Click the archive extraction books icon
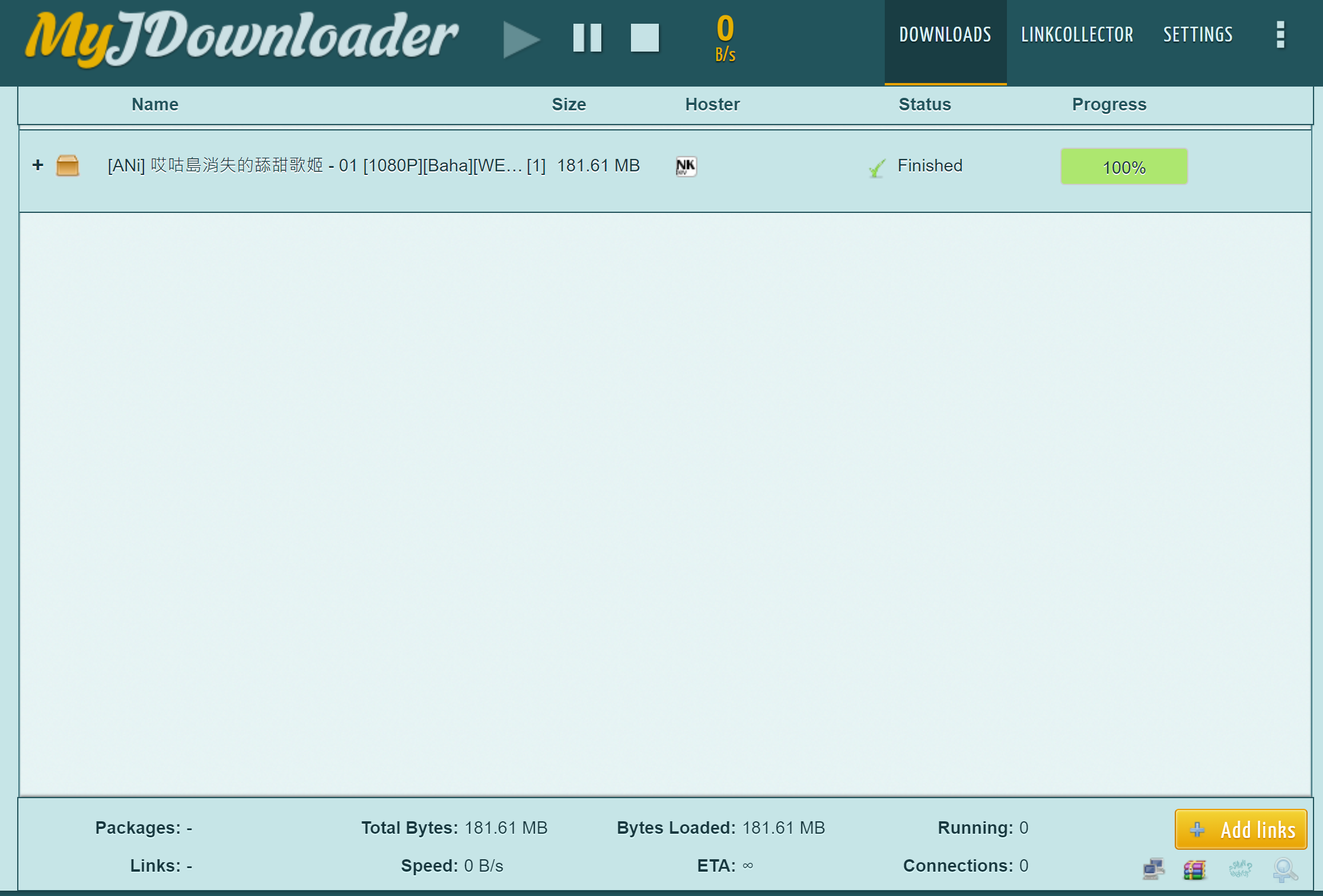The width and height of the screenshot is (1323, 896). click(x=1195, y=870)
